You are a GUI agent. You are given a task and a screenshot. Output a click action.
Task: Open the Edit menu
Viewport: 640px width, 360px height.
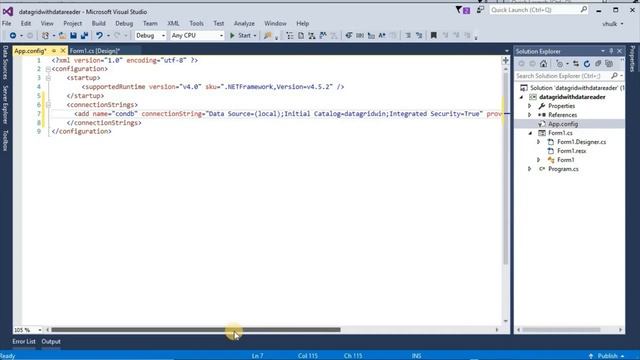(26, 24)
